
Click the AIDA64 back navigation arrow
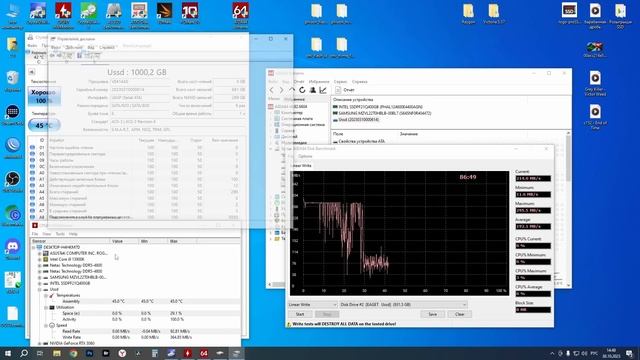coord(272,90)
